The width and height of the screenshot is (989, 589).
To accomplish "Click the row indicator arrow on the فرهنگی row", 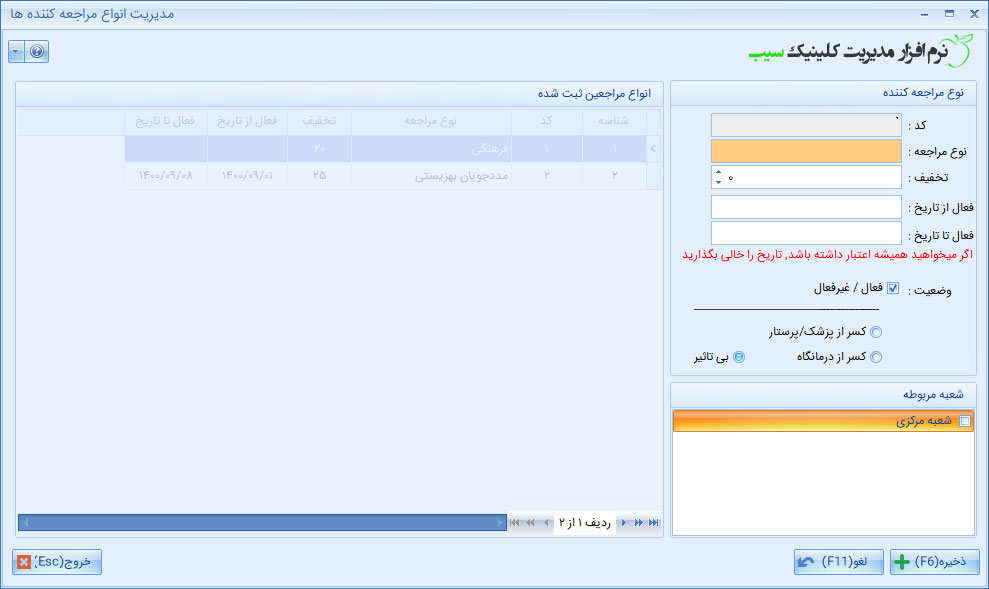I will 652,148.
